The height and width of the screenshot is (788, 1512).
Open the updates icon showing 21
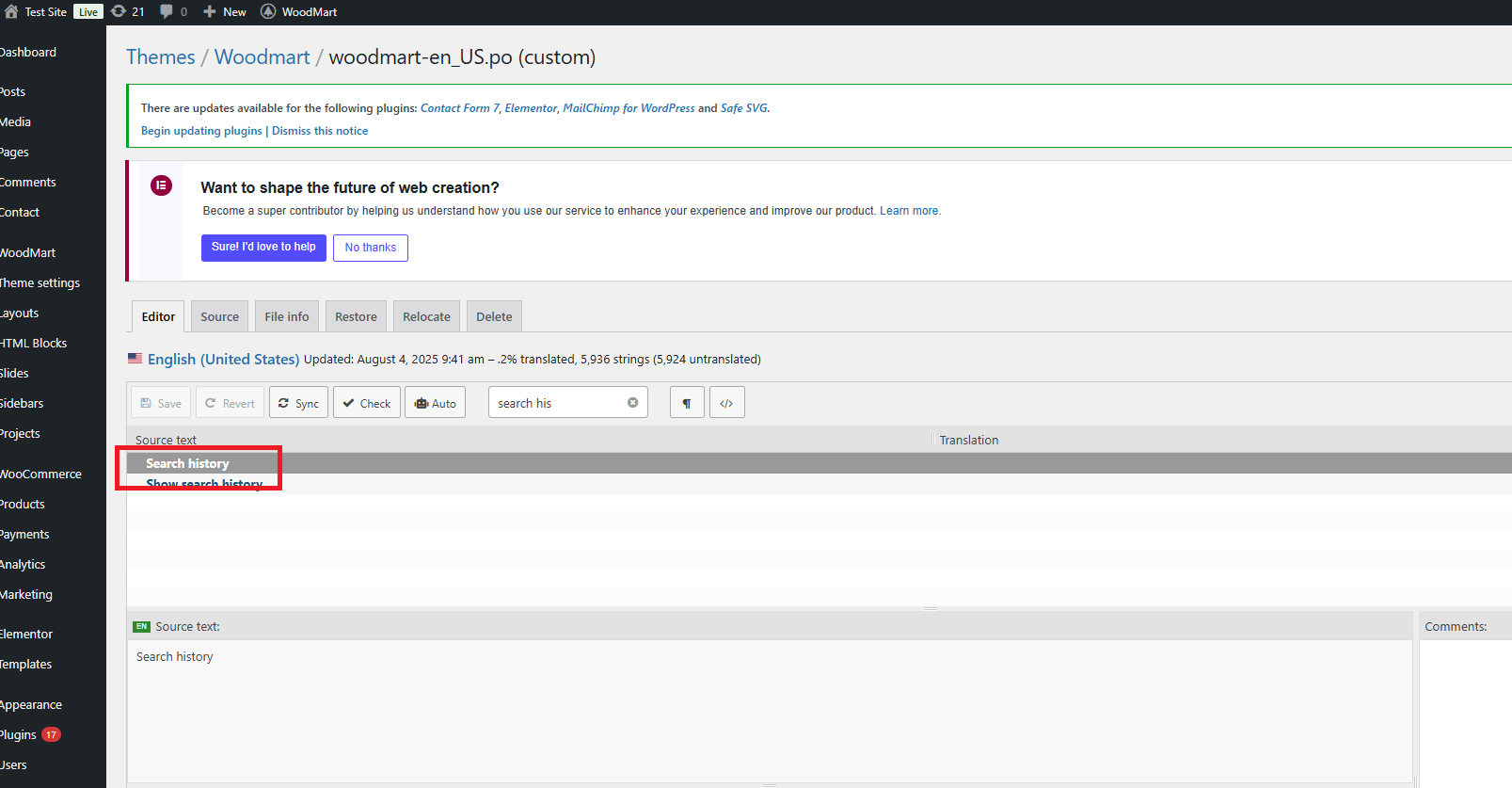click(x=119, y=11)
